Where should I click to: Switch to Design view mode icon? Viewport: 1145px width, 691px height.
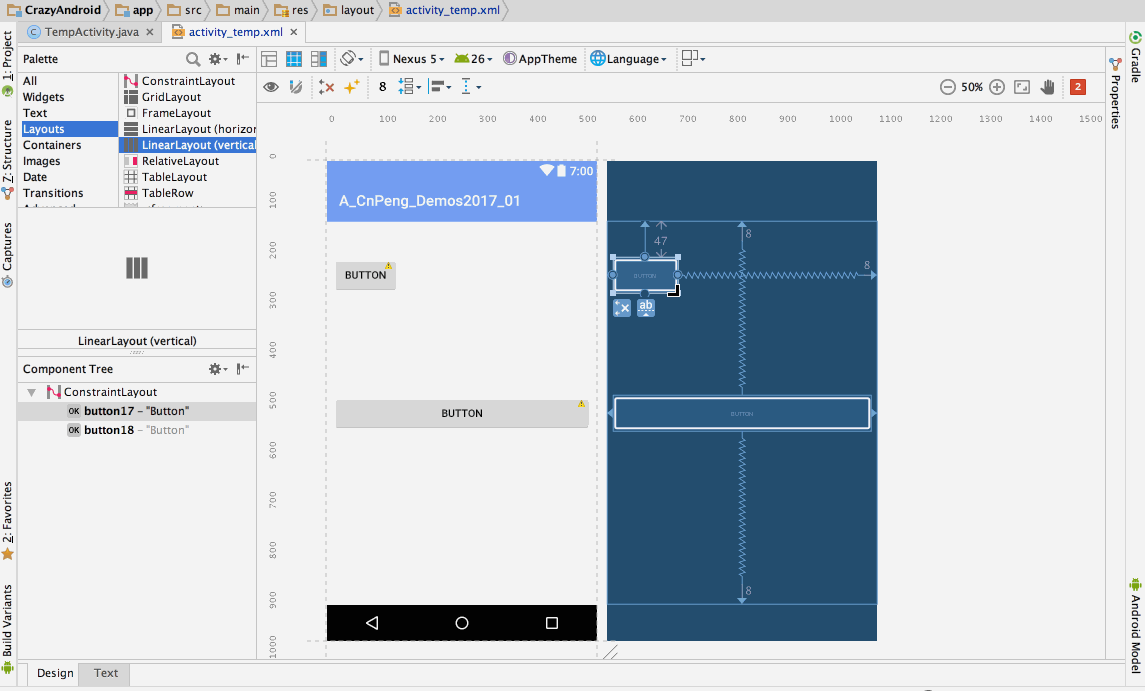[x=269, y=59]
